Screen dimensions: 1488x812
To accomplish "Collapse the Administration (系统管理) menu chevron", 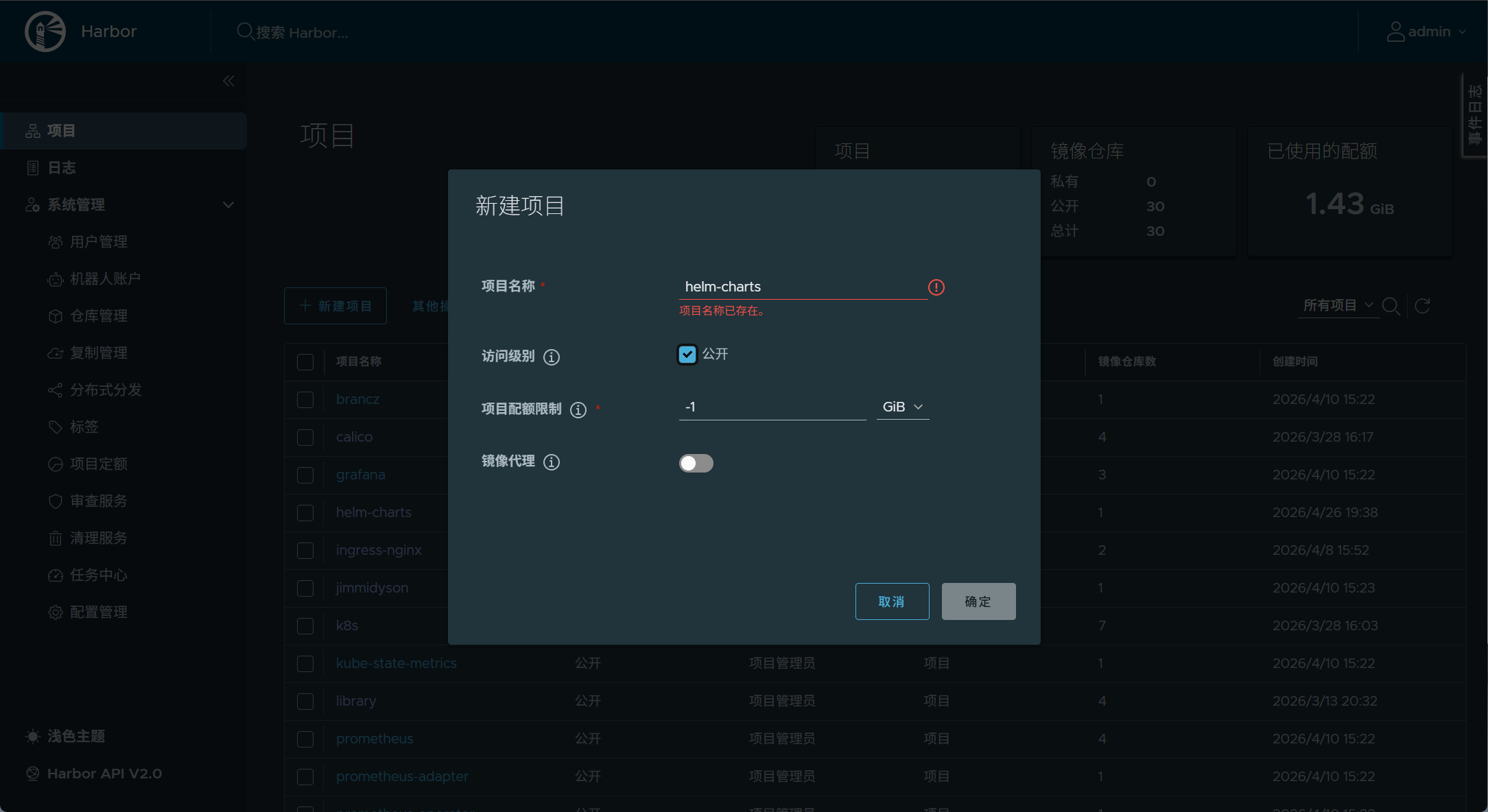I will coord(228,205).
